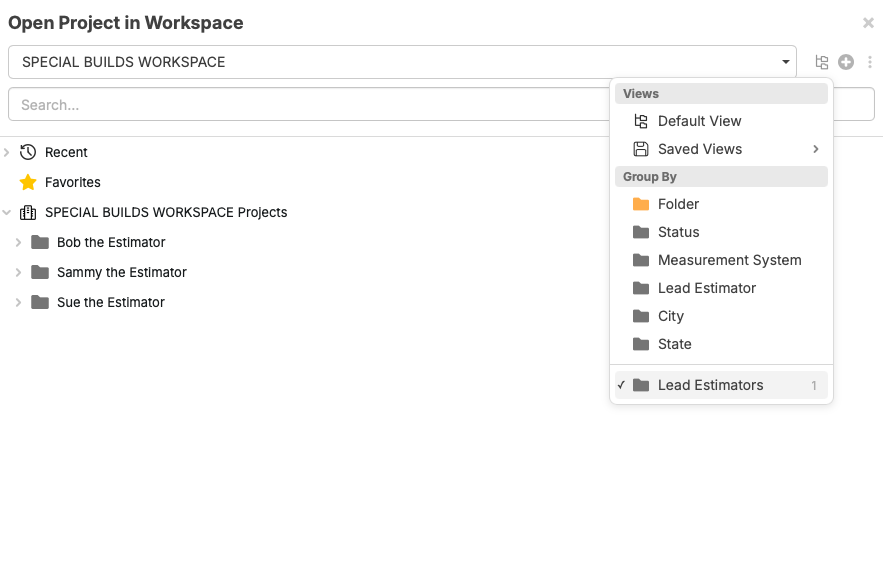
Task: Expand the Sammy the Estimator folder
Action: click(x=18, y=272)
